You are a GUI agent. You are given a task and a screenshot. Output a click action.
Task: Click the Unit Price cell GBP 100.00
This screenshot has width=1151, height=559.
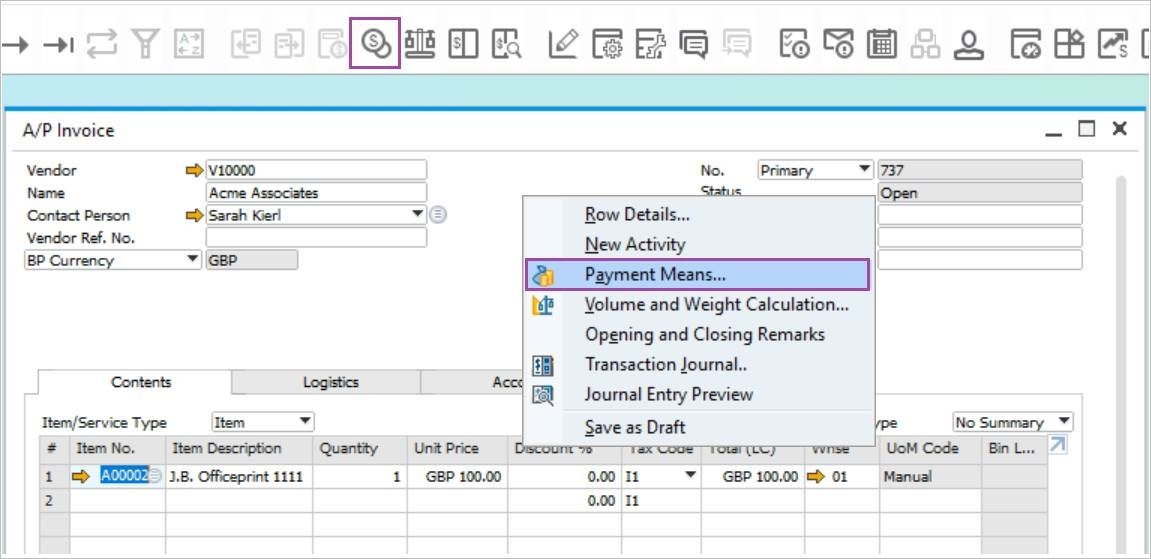coord(457,477)
